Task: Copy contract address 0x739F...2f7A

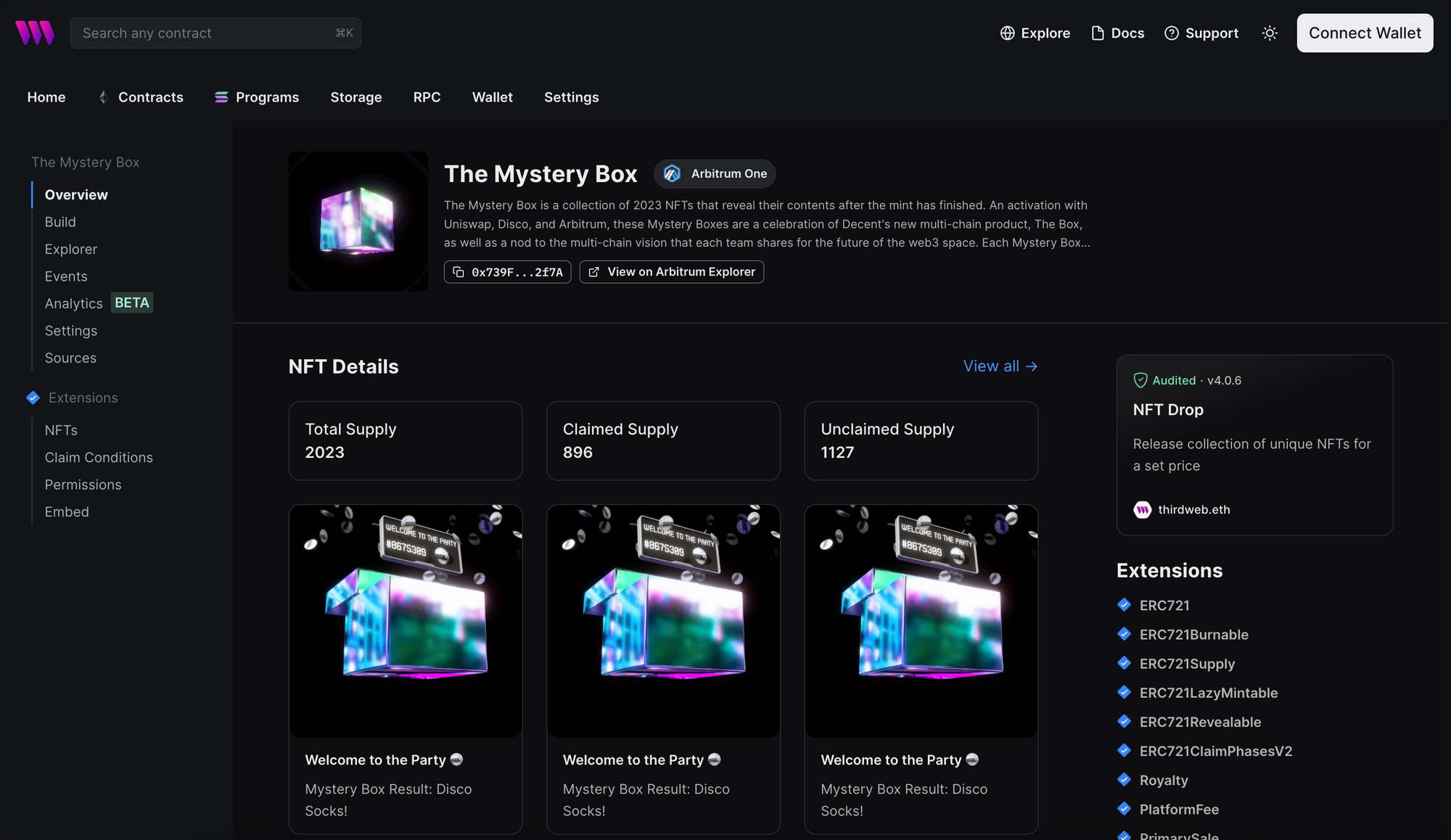Action: (x=507, y=272)
